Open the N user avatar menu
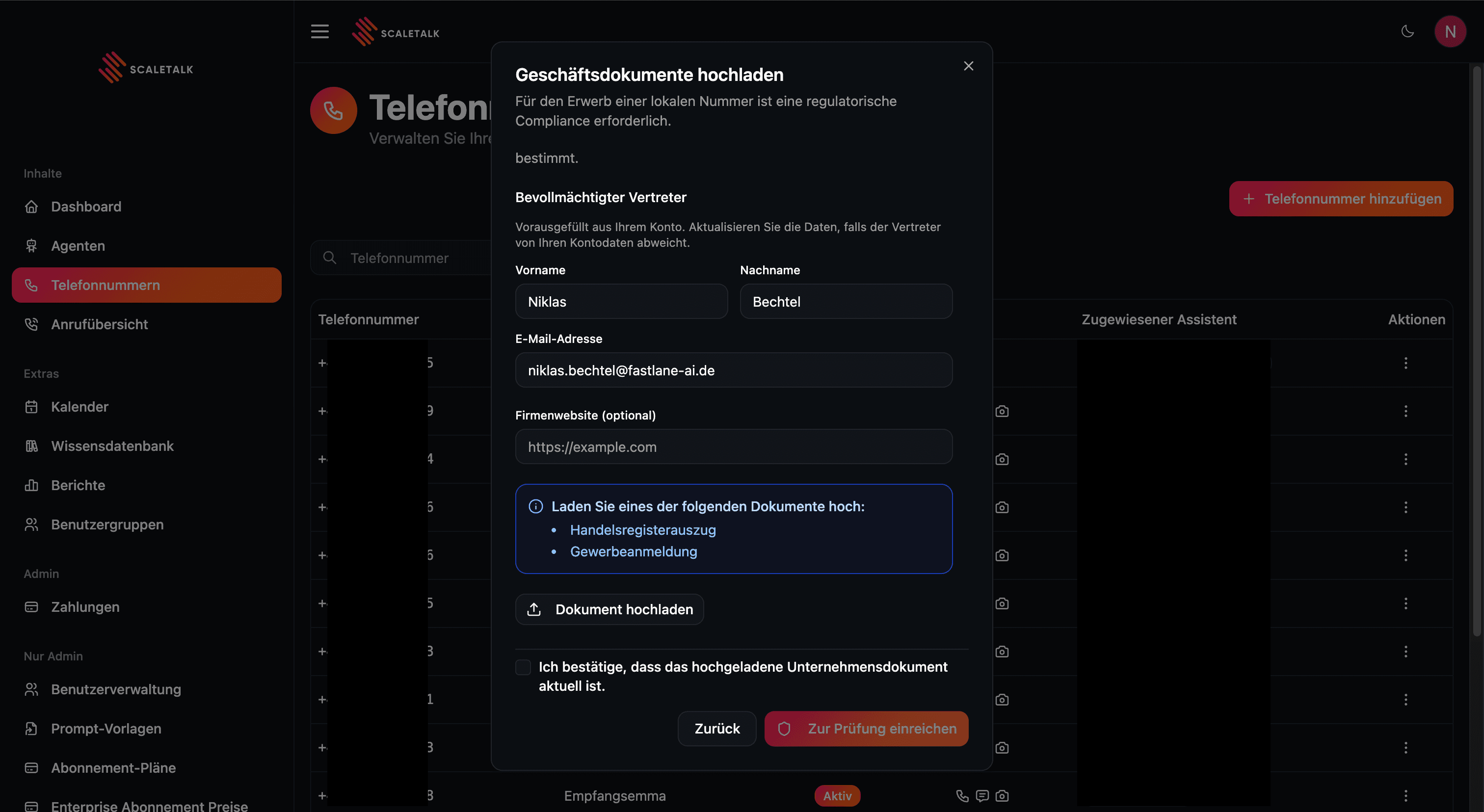 point(1450,32)
